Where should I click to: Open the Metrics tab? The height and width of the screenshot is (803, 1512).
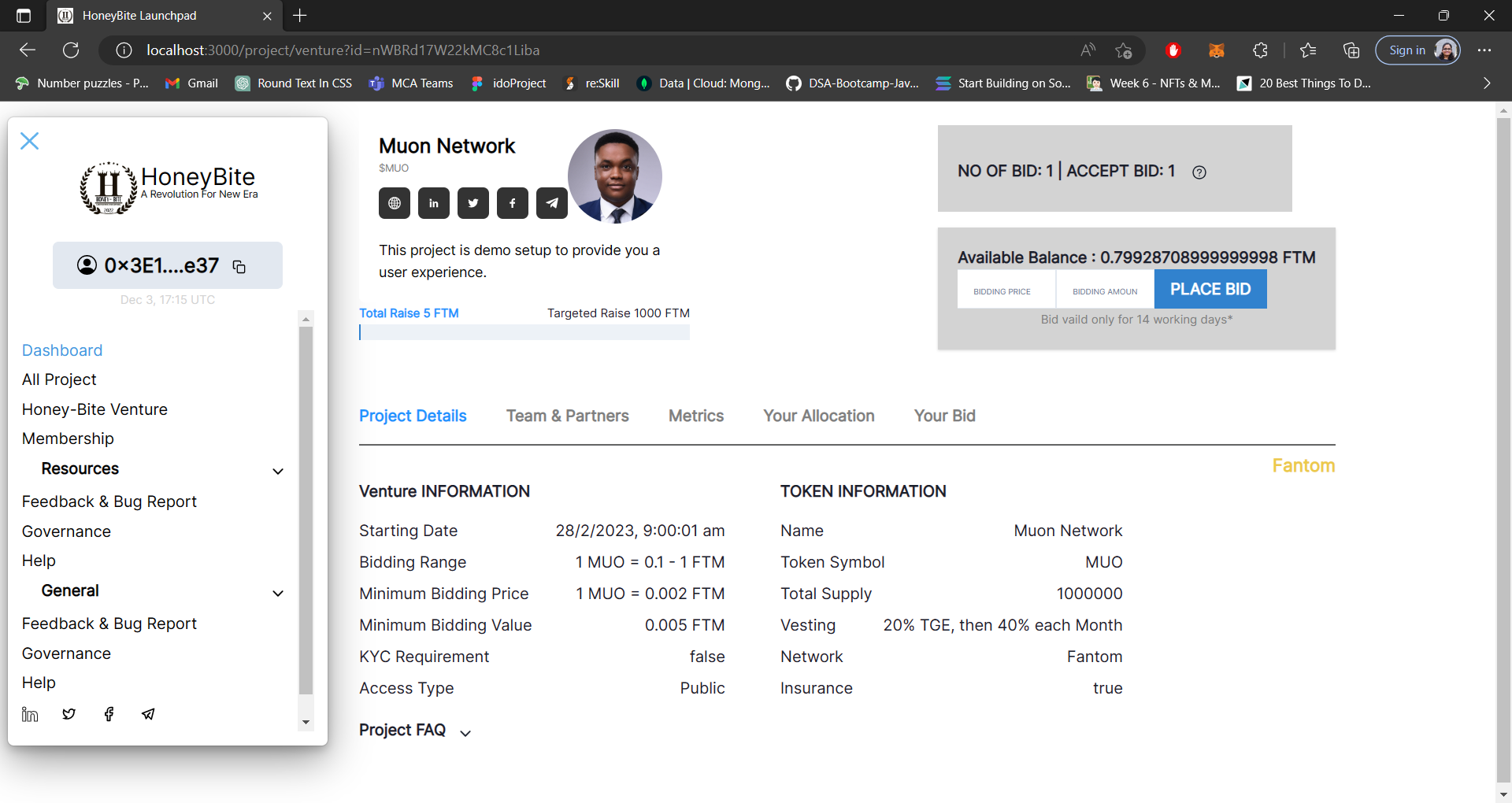696,416
